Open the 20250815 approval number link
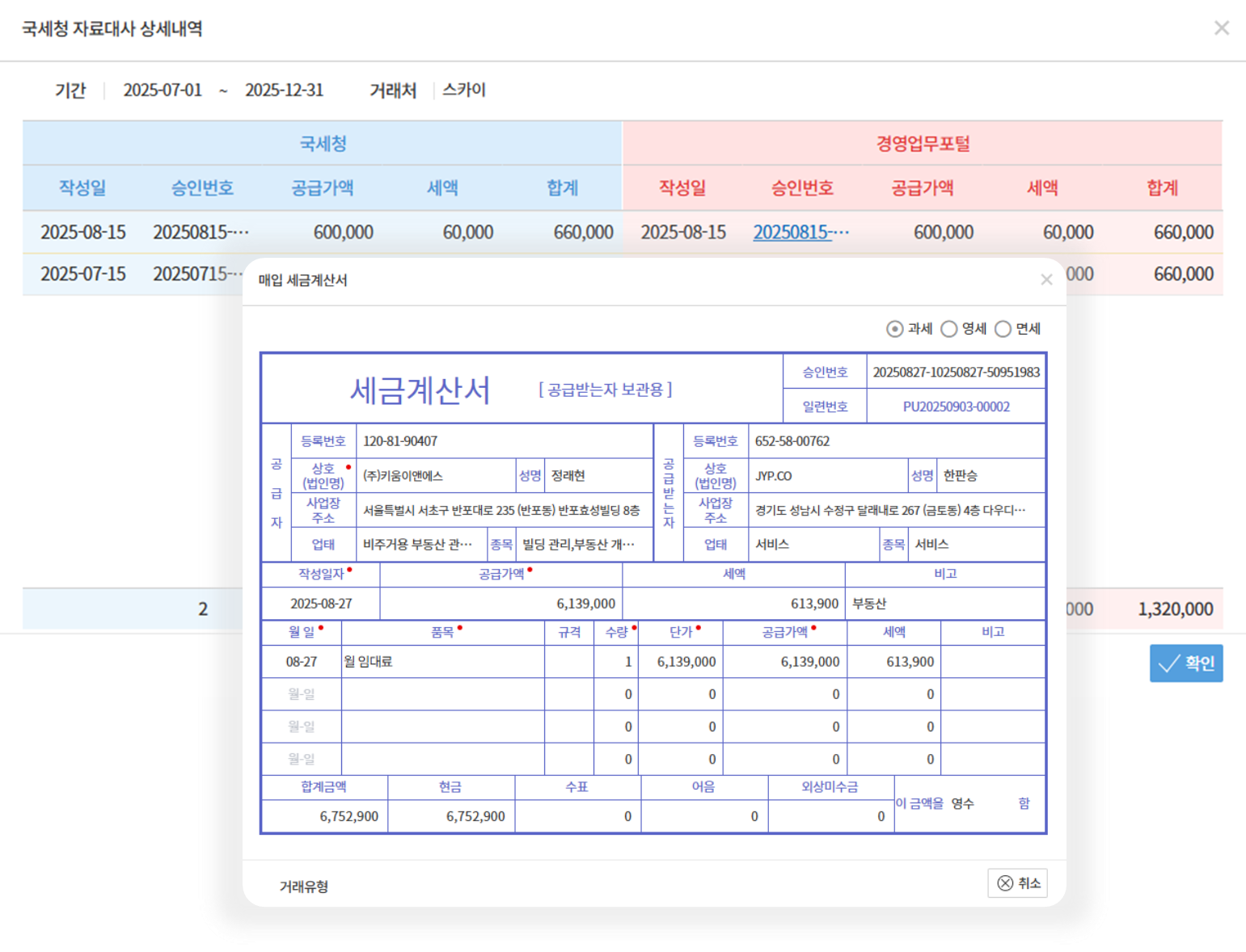This screenshot has height=952, width=1246. tap(800, 233)
